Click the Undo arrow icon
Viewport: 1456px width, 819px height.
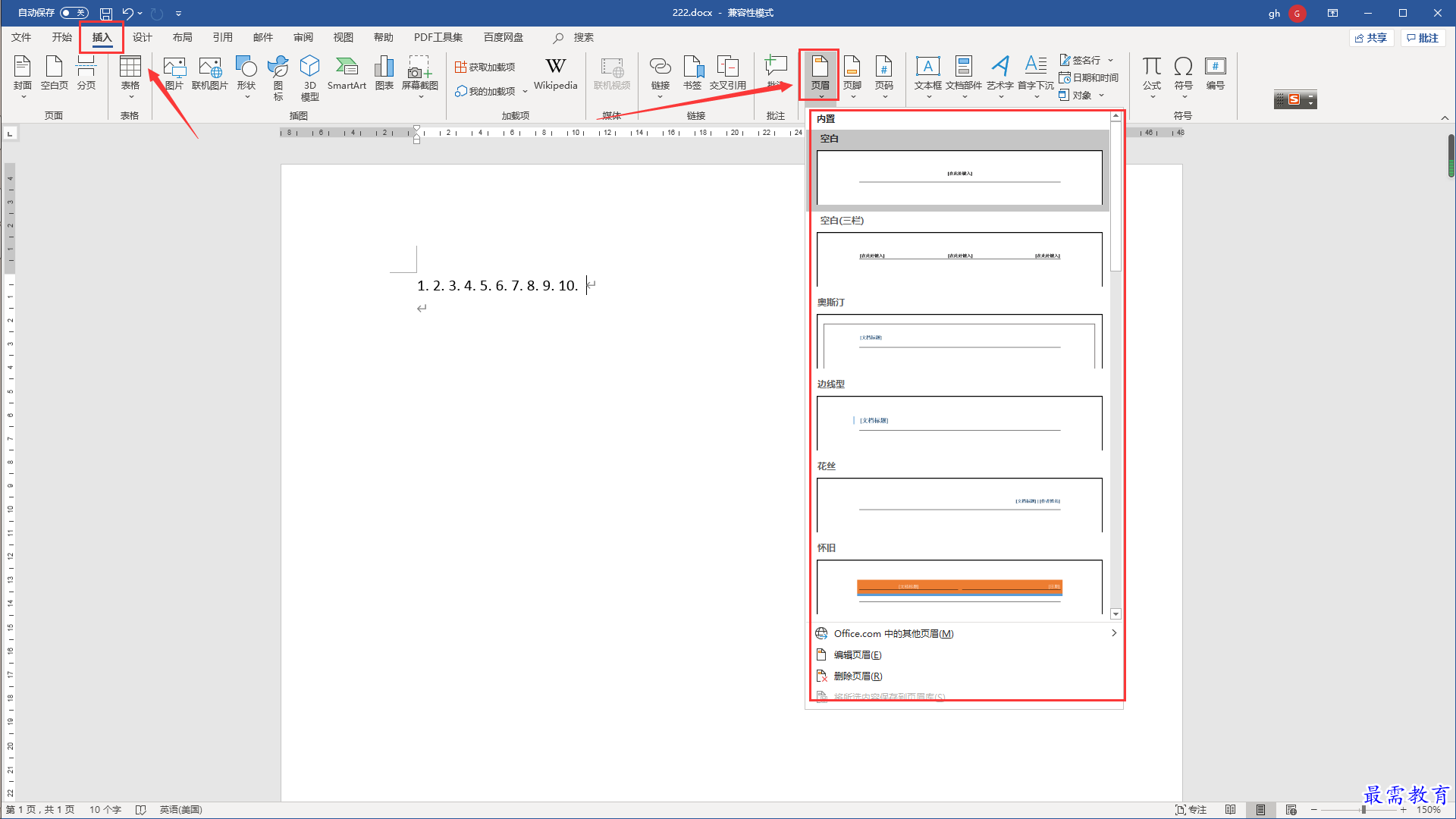(127, 13)
